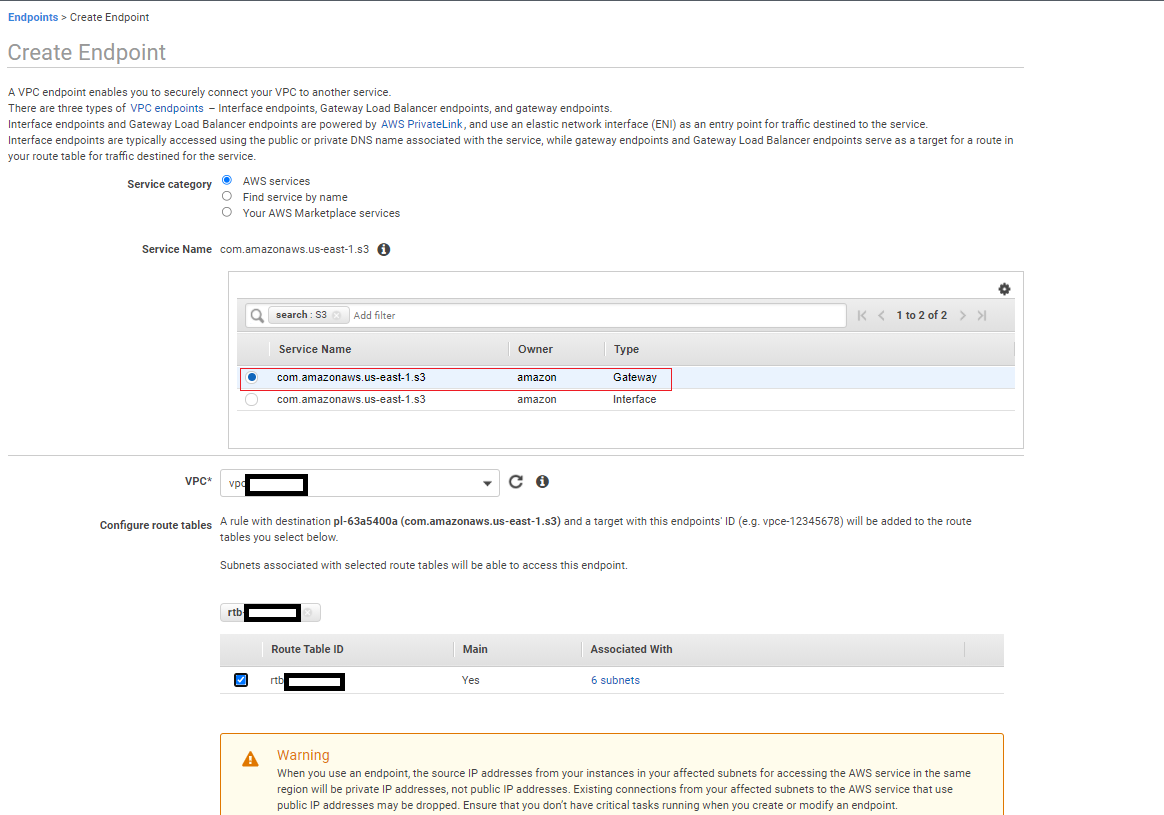The height and width of the screenshot is (815, 1164).
Task: Open the Endpoints breadcrumb link
Action: pos(33,17)
